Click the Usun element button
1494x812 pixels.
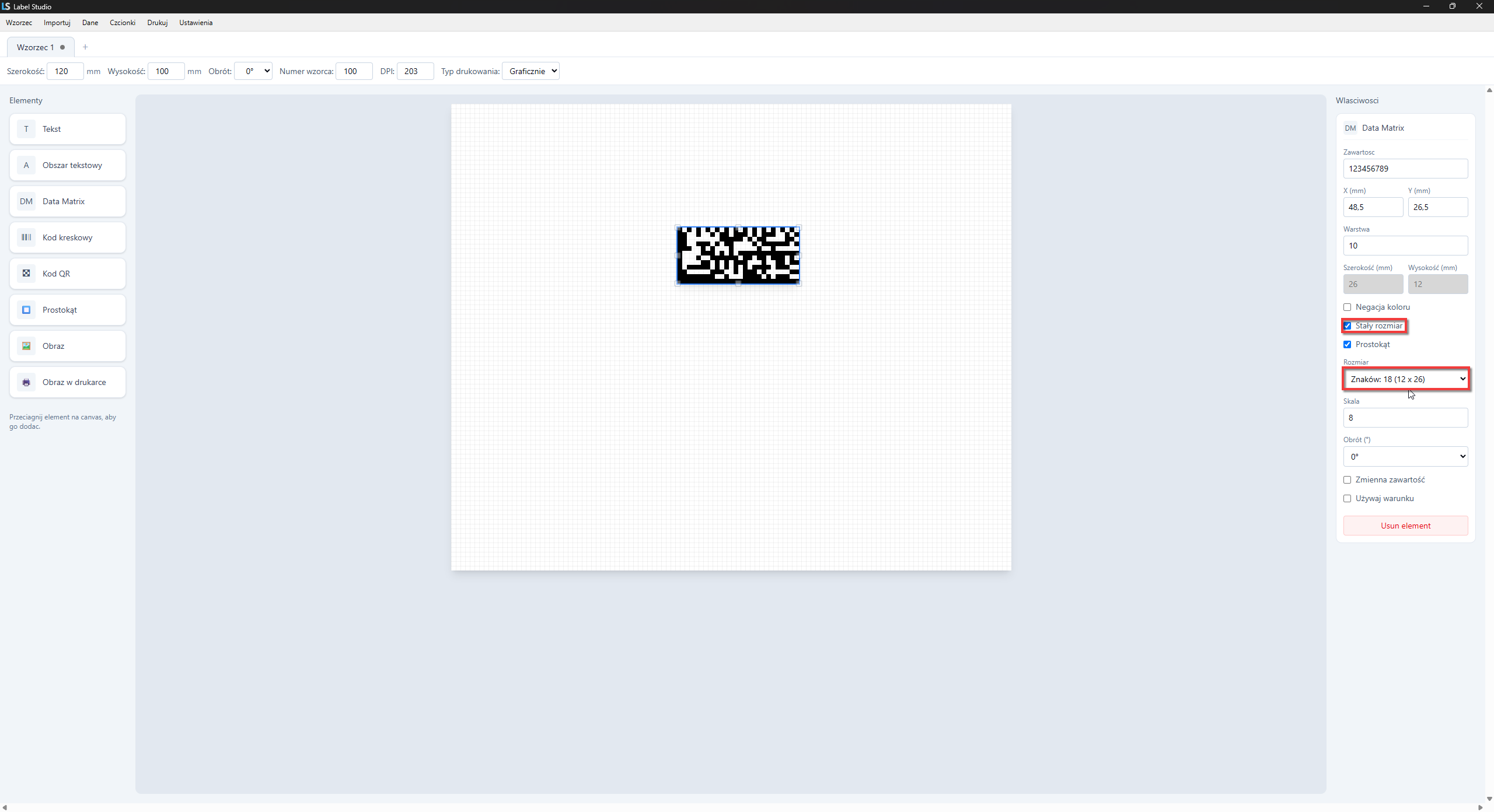click(1405, 526)
